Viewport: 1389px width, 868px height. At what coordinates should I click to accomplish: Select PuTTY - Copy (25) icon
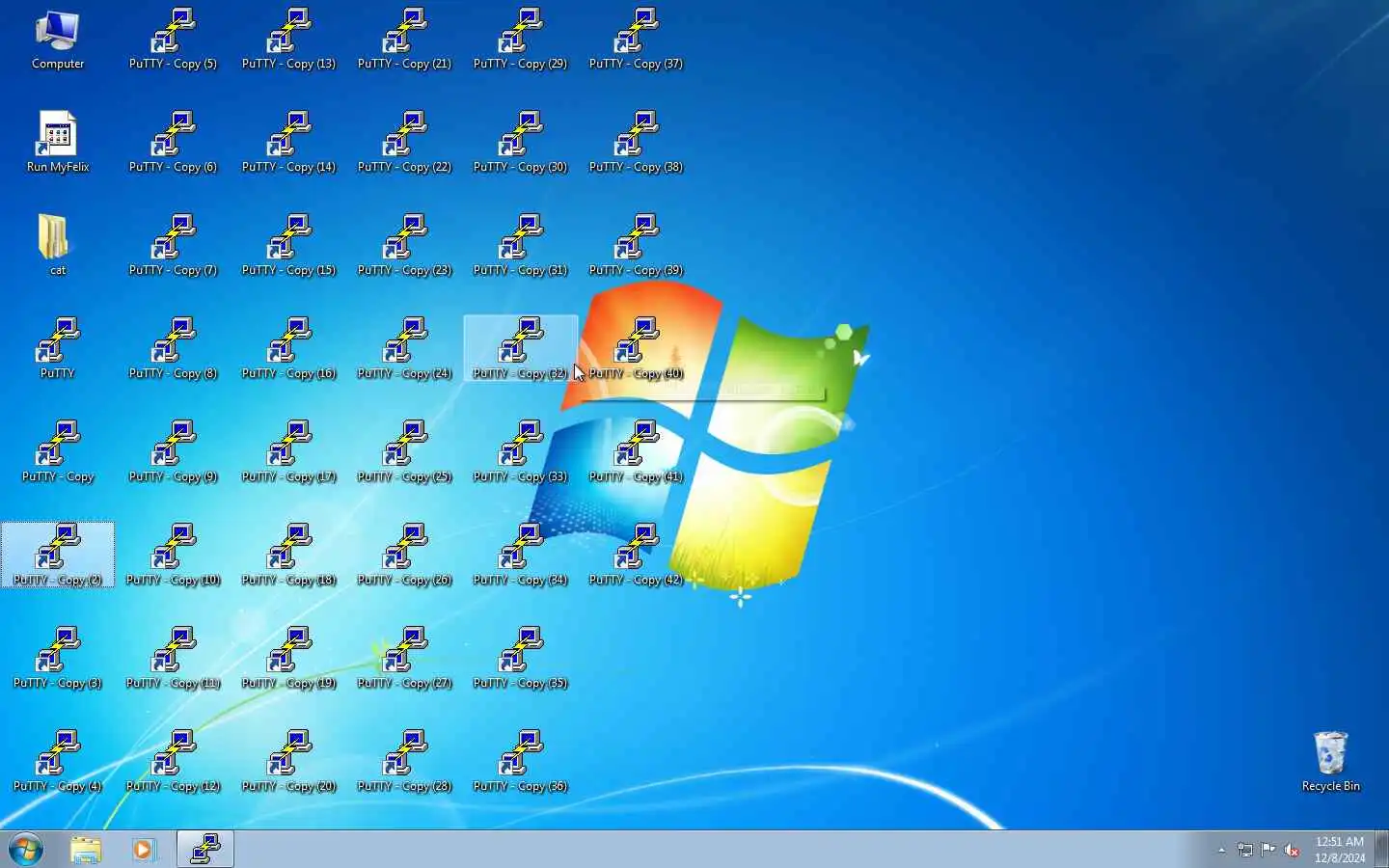[405, 452]
